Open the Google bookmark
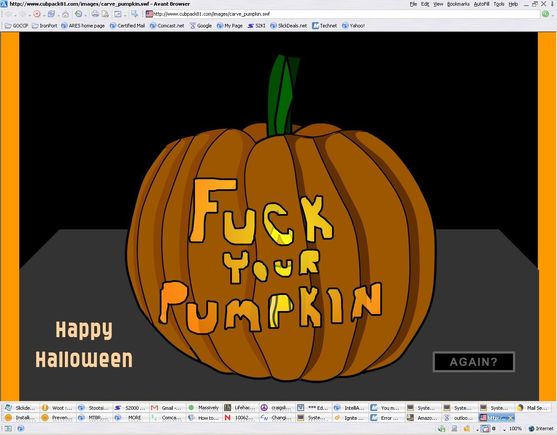557x435 pixels. click(201, 26)
